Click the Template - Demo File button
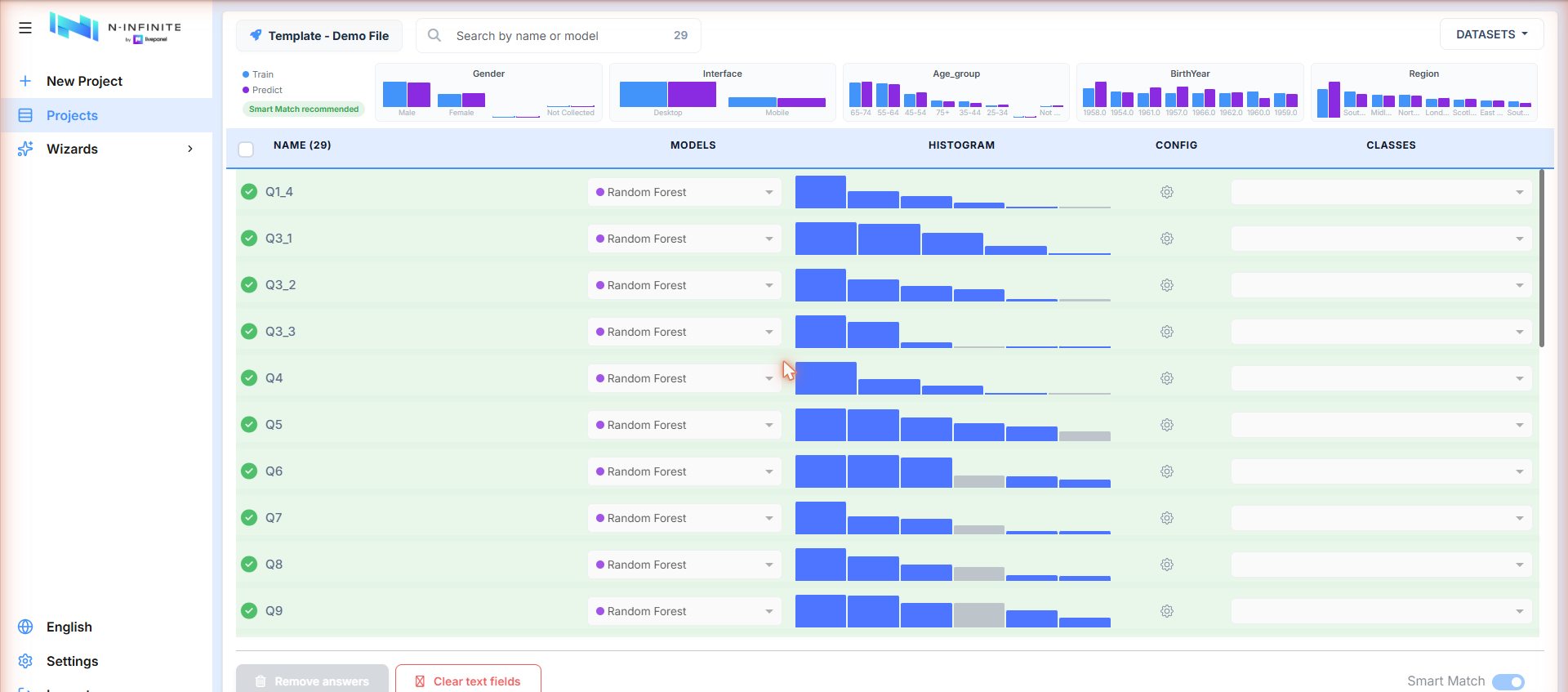 [319, 35]
